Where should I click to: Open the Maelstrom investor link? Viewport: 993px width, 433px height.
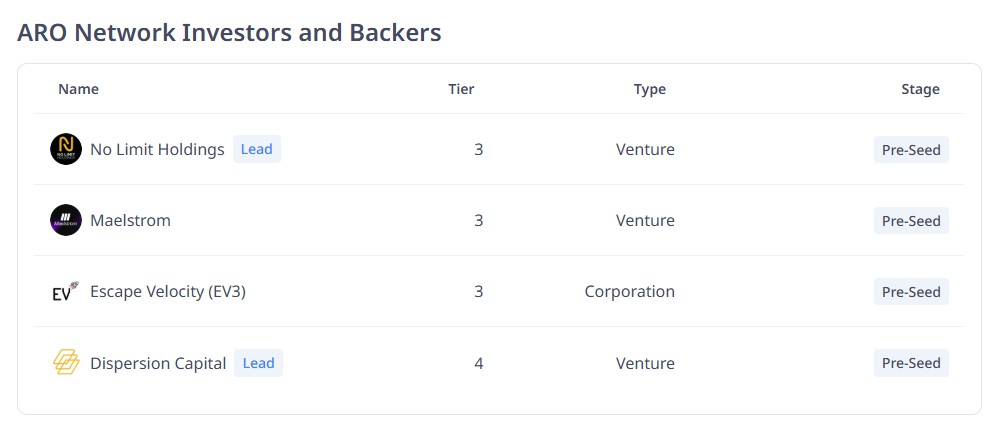tap(130, 221)
